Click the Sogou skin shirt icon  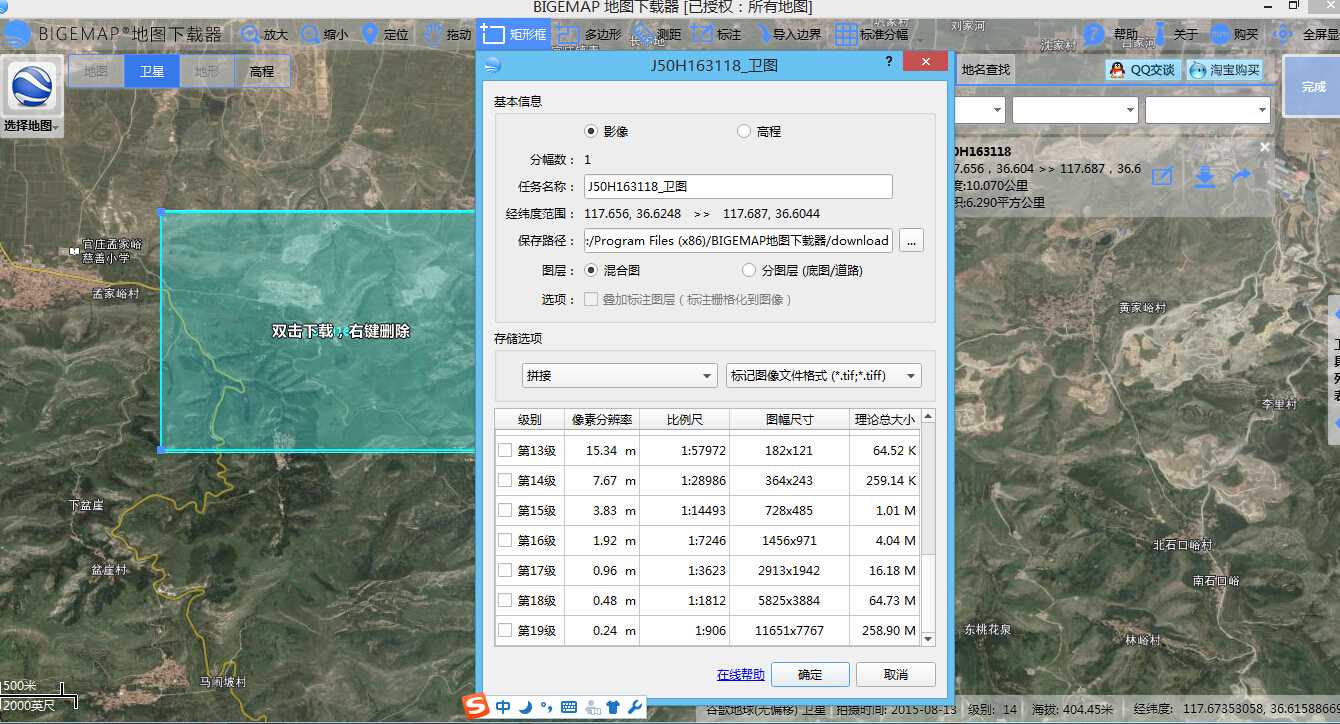point(613,707)
